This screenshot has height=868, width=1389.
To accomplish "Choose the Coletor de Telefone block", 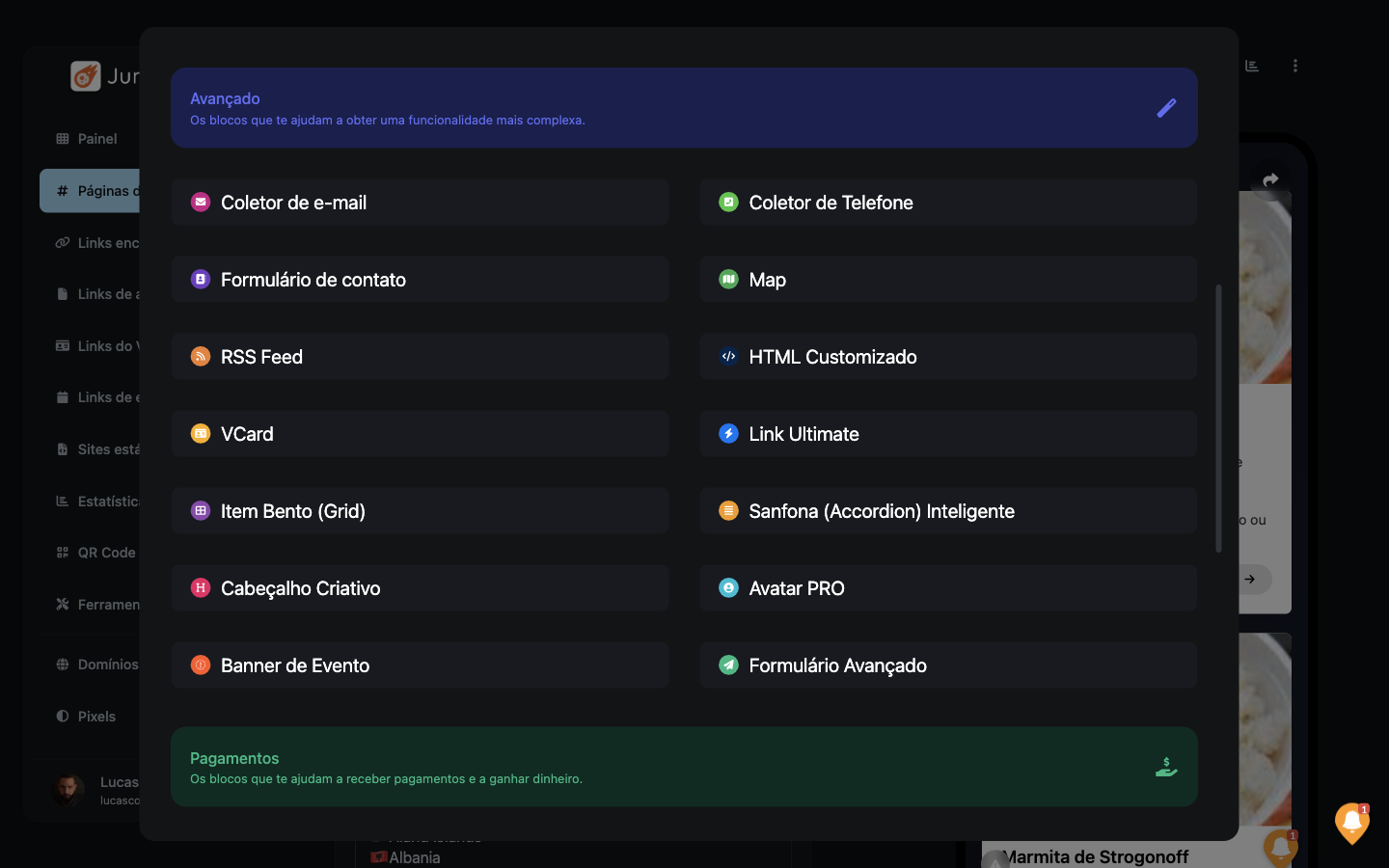I will (948, 203).
